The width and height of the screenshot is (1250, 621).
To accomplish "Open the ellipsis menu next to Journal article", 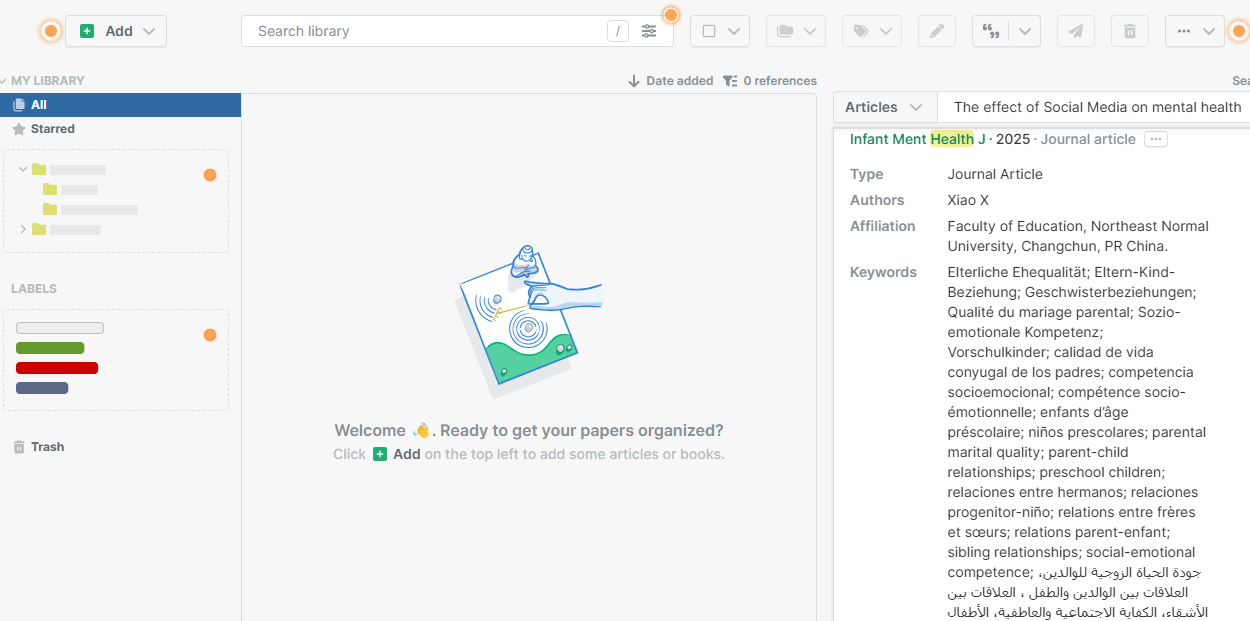I will [1155, 139].
